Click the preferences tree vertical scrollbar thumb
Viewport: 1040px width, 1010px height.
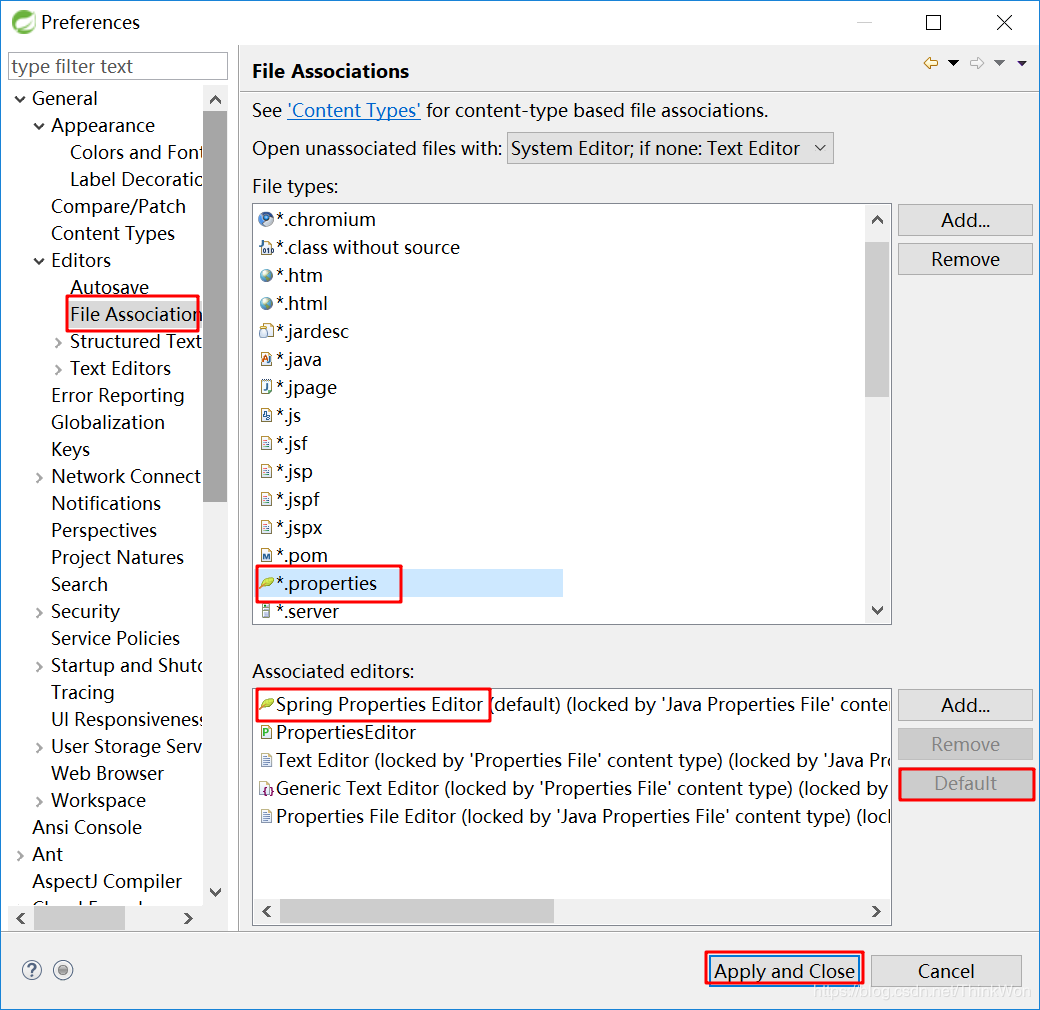click(215, 306)
